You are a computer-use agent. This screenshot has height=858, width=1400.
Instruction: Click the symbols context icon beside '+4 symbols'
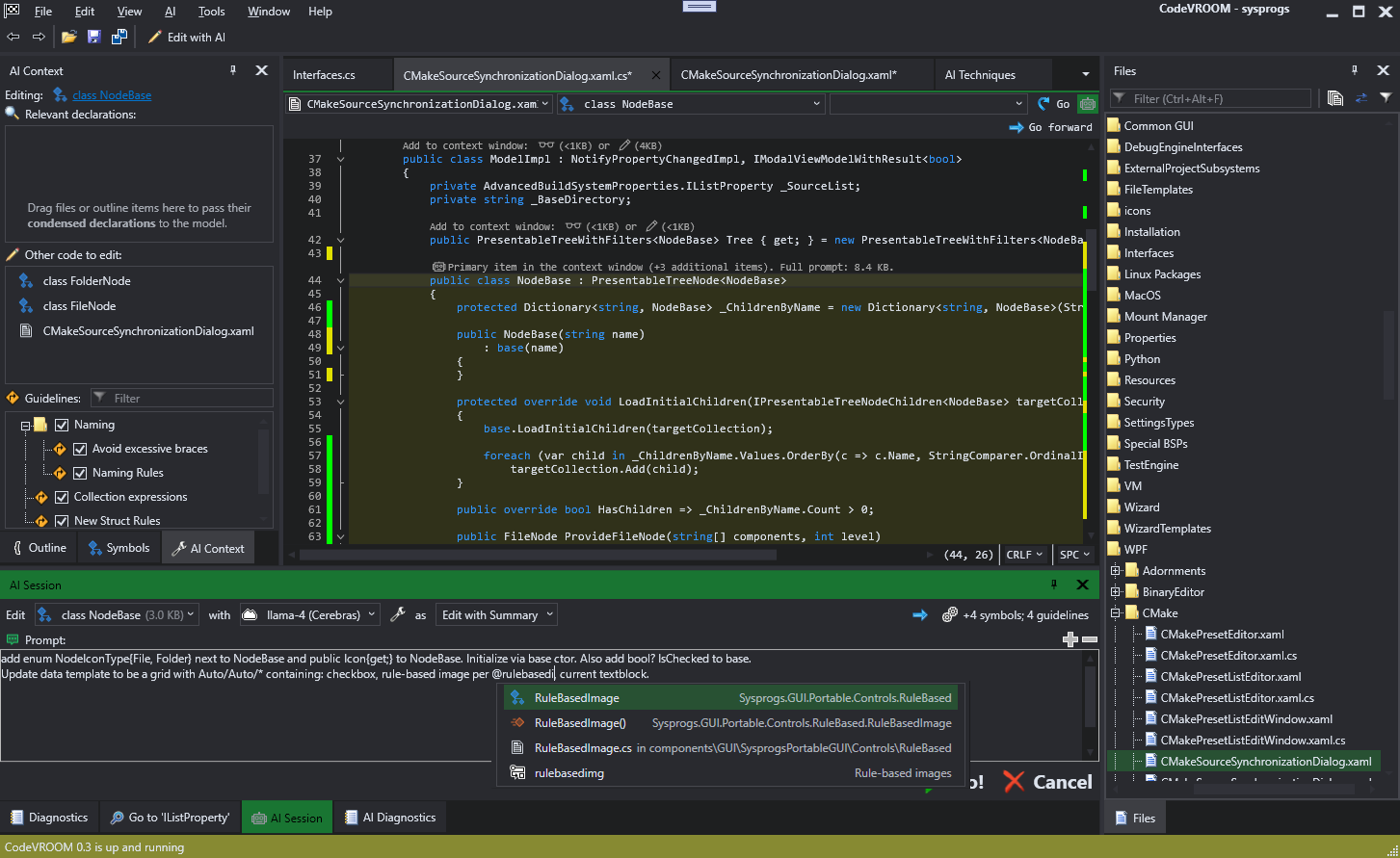pyautogui.click(x=950, y=614)
